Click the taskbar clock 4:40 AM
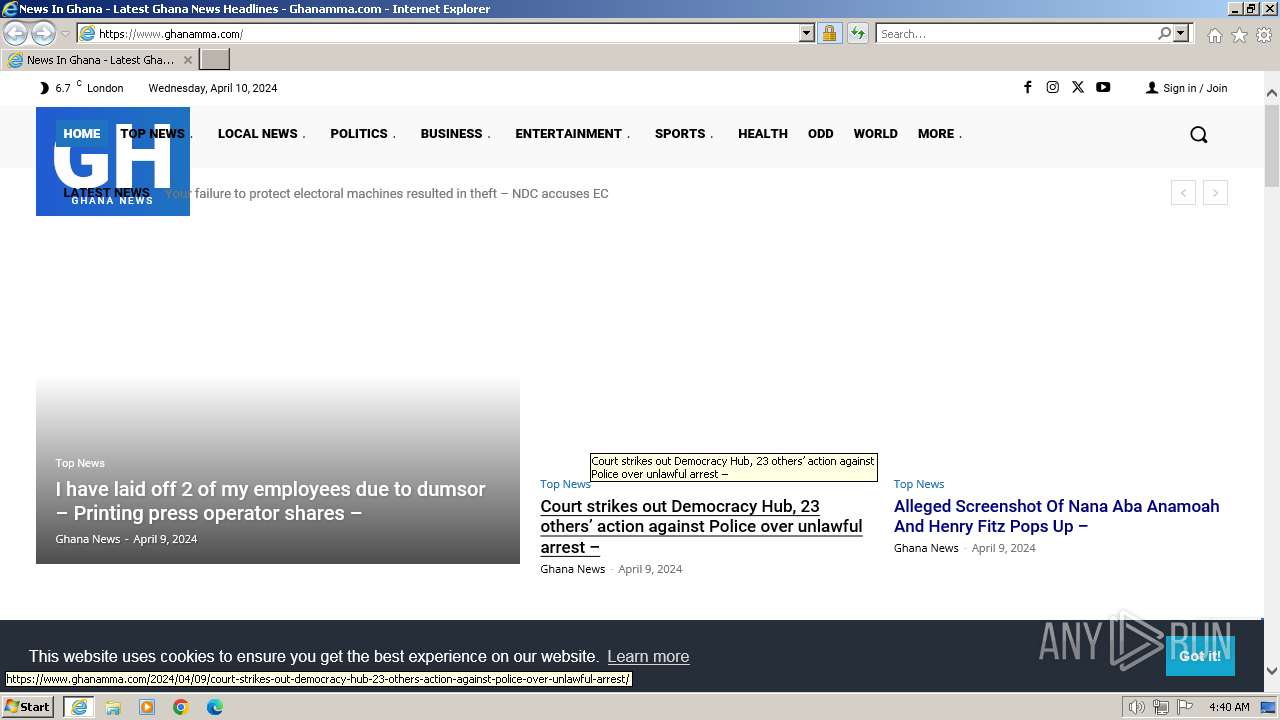The width and height of the screenshot is (1280, 720). 1229,707
